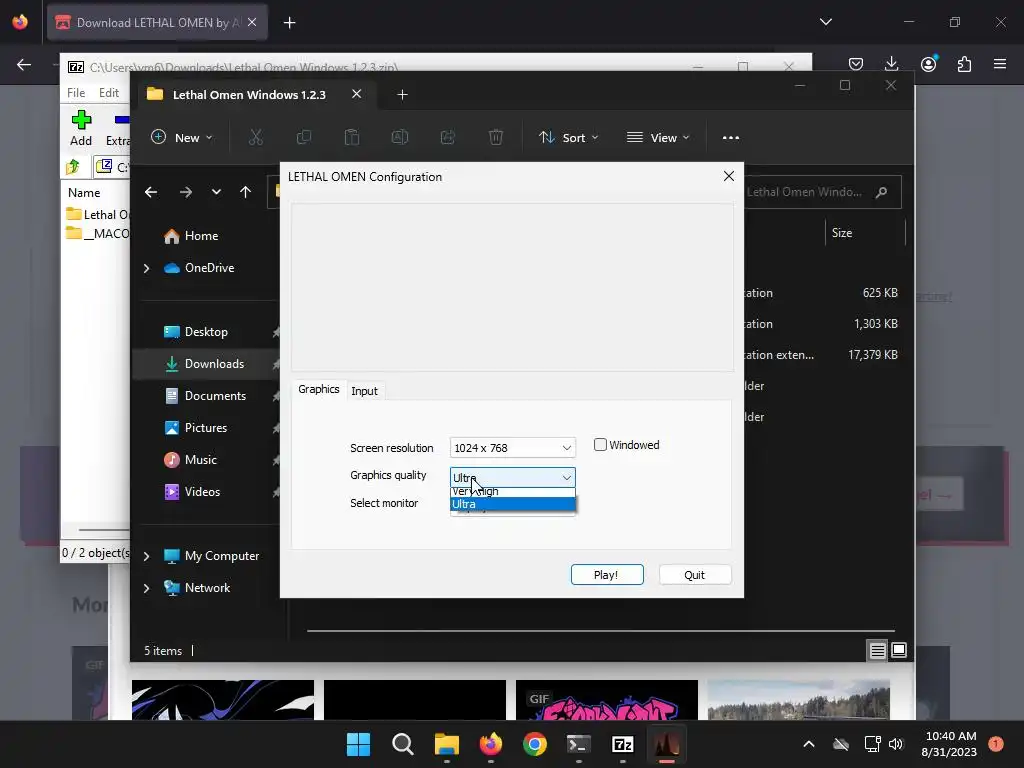Click the Paste icon in Explorer toolbar
The image size is (1024, 768).
tap(351, 137)
